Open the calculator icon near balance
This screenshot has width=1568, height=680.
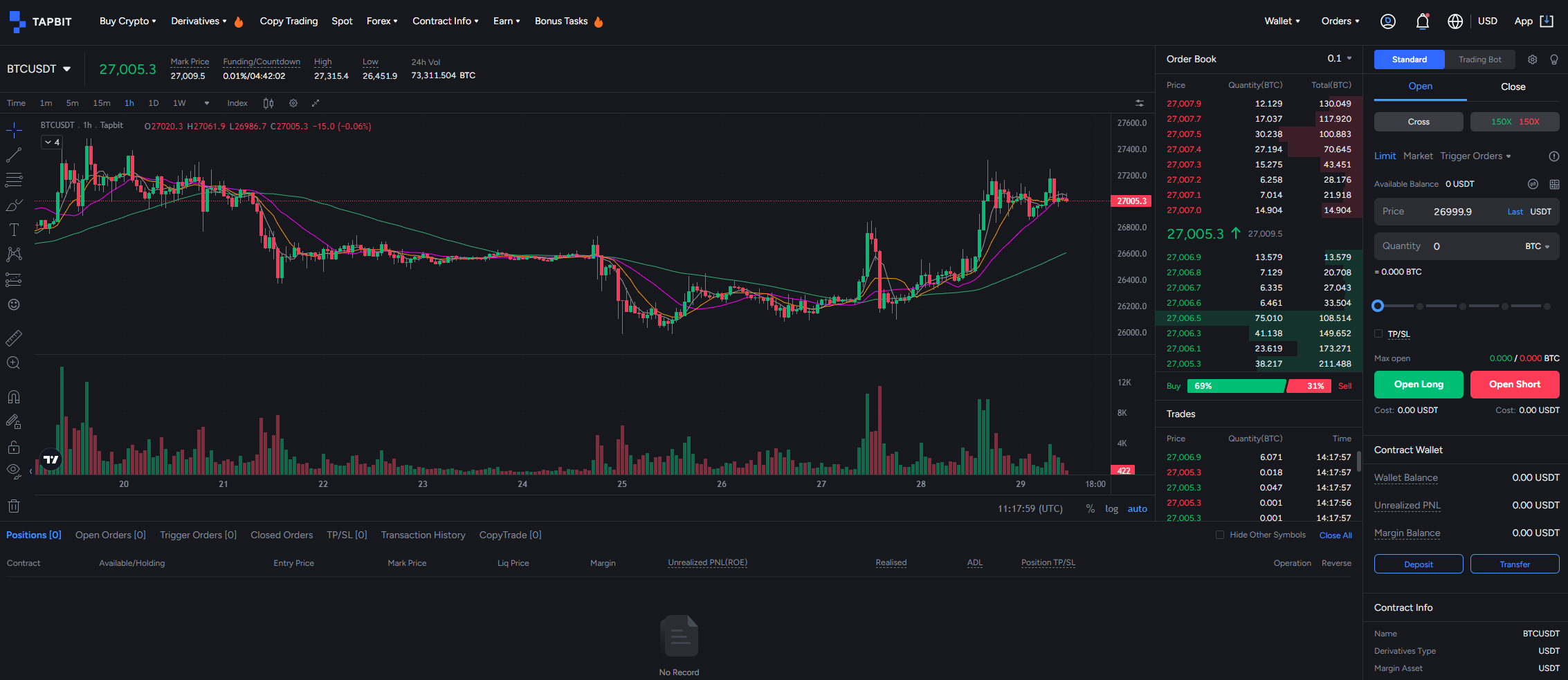pyautogui.click(x=1554, y=184)
